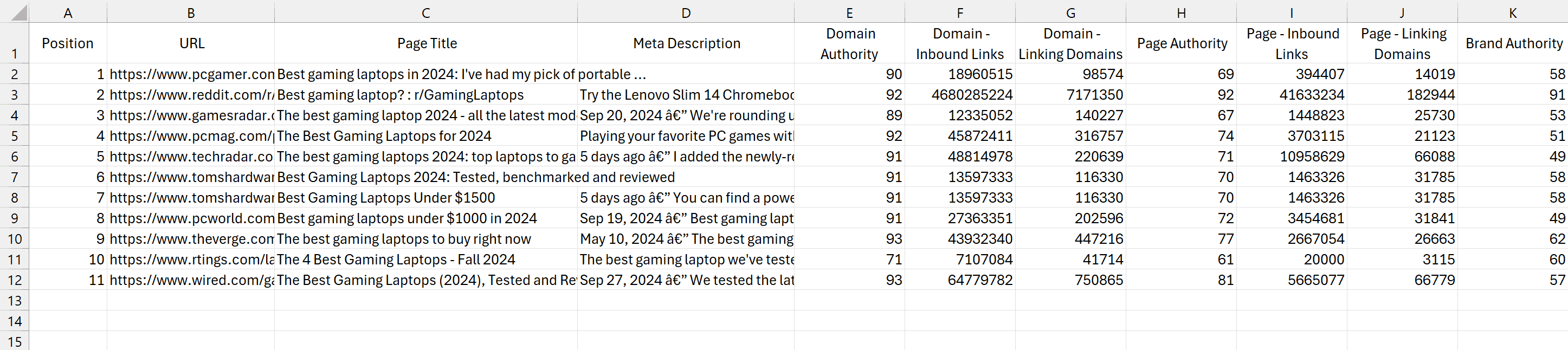Open the reddit.com URL cell
1568x350 pixels.
pos(191,95)
